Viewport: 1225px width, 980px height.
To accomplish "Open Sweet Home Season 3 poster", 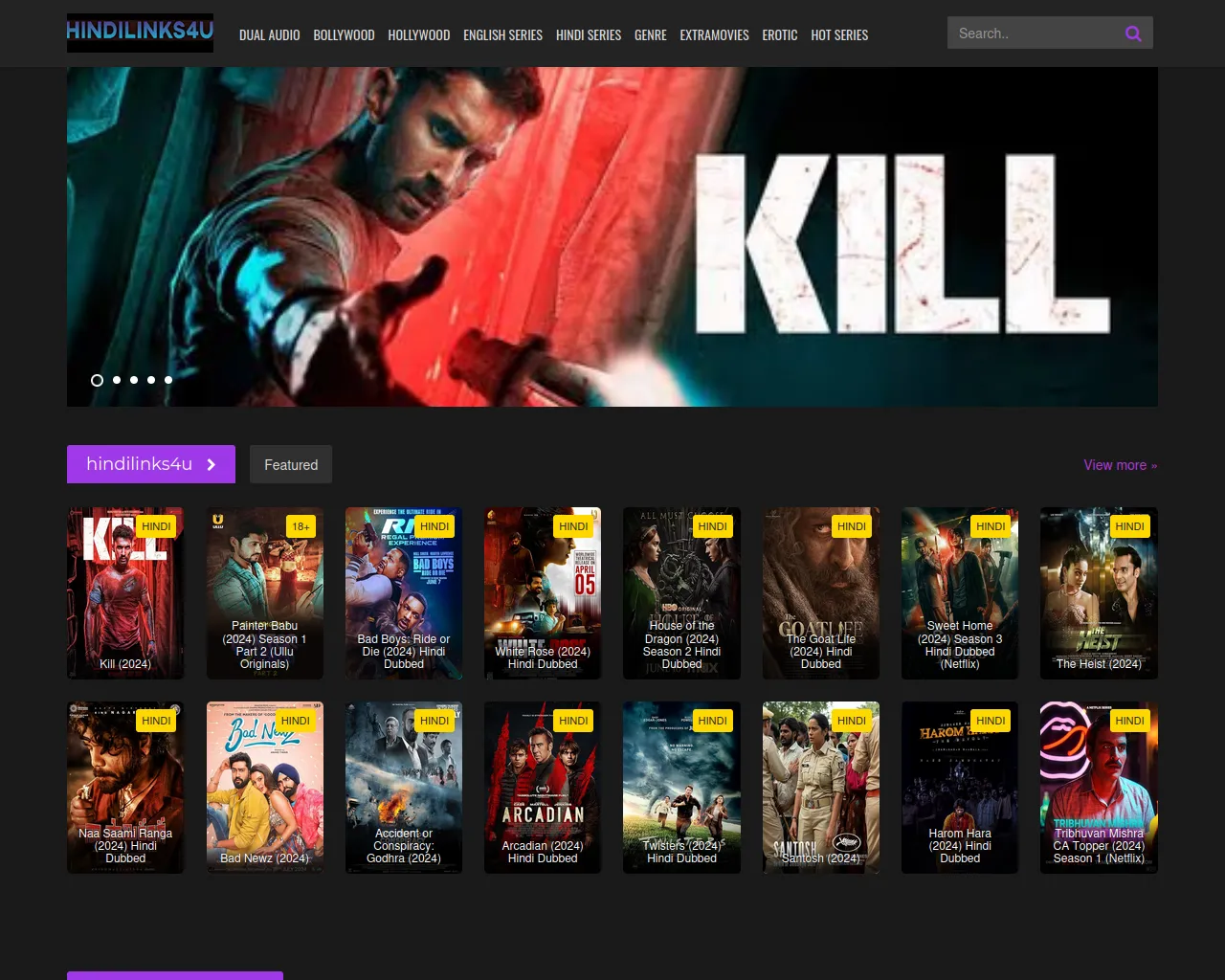I will [960, 593].
